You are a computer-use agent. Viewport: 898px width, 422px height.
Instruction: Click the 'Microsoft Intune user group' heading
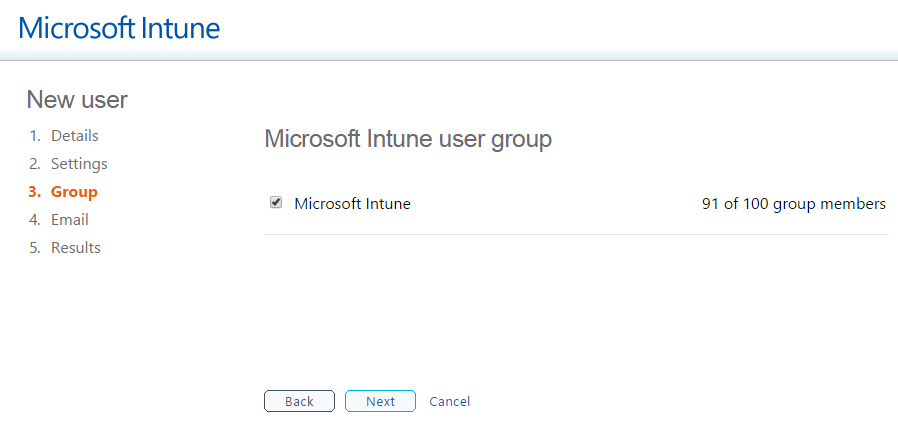click(408, 139)
